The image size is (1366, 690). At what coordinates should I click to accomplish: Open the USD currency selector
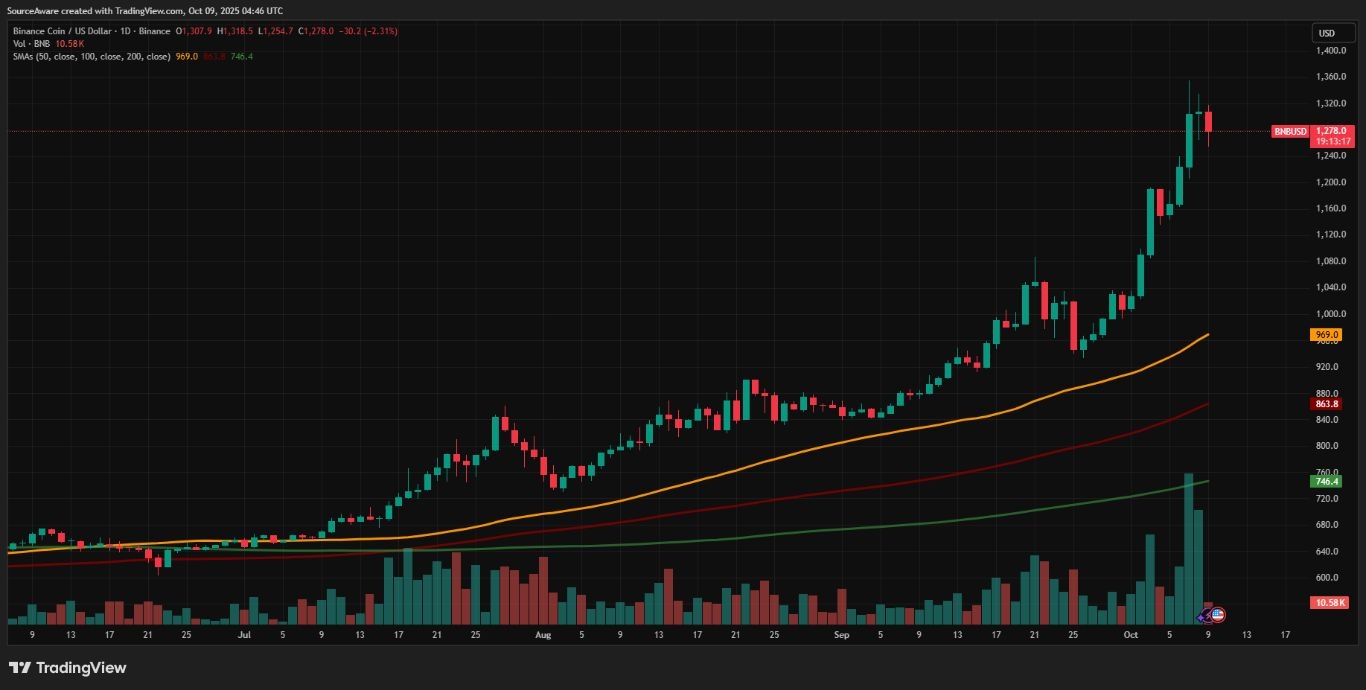1329,33
